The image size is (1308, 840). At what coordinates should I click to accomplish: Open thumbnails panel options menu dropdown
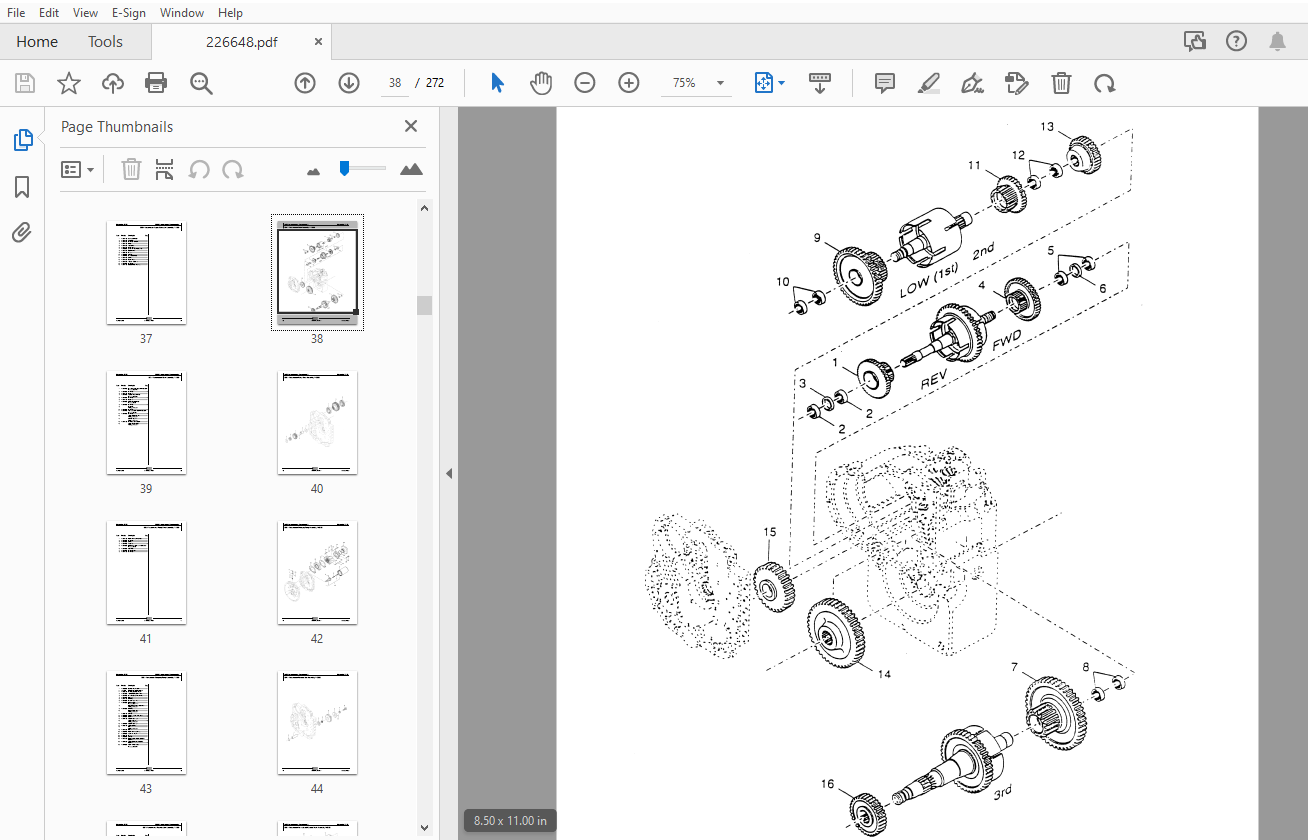(77, 169)
